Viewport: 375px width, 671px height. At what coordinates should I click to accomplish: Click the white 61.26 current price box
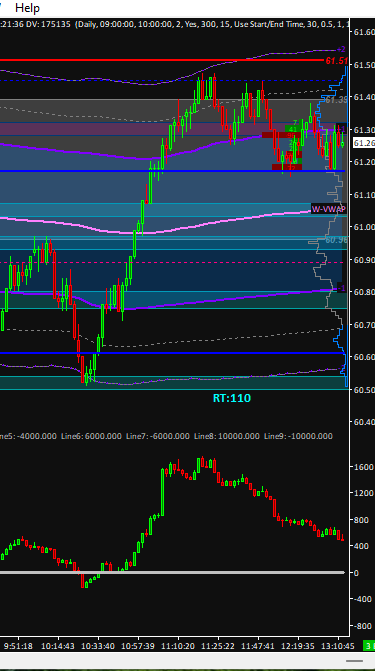(x=364, y=143)
